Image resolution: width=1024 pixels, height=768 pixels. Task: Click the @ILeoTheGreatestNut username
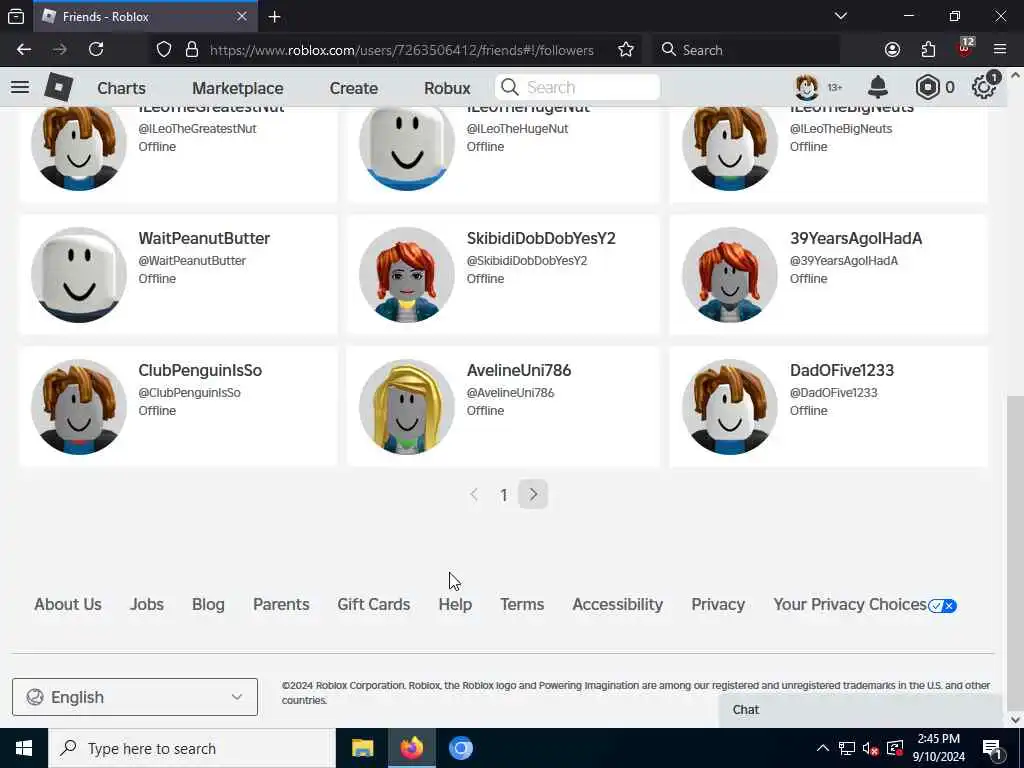pyautogui.click(x=197, y=129)
